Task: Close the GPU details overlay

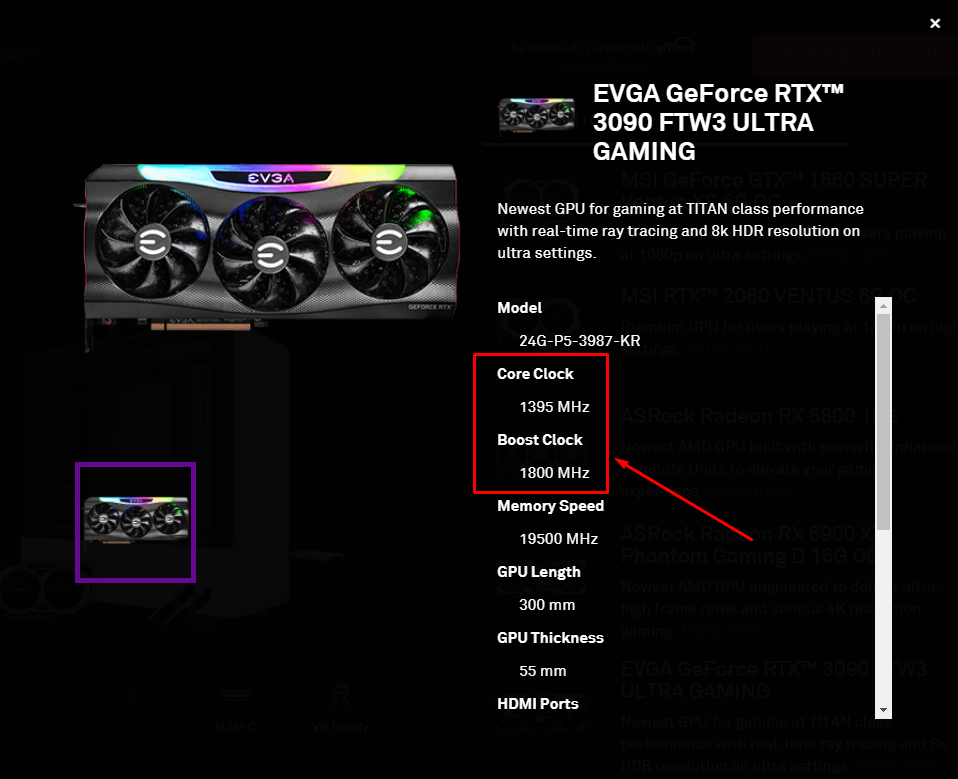Action: click(935, 23)
